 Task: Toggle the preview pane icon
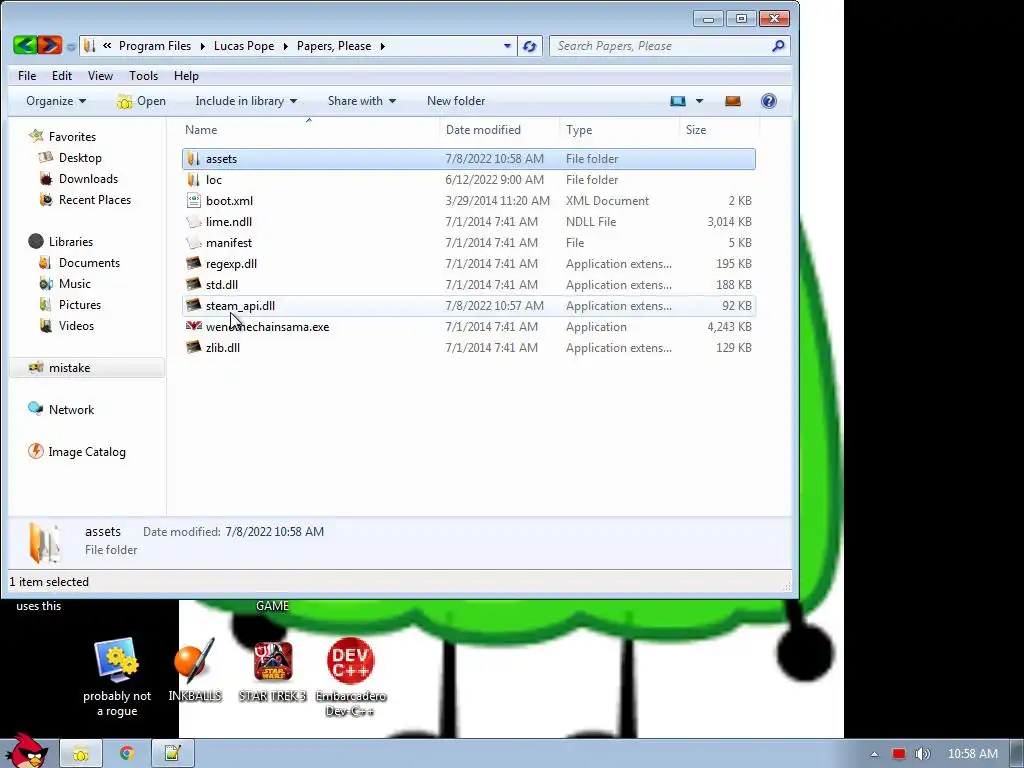click(x=733, y=101)
